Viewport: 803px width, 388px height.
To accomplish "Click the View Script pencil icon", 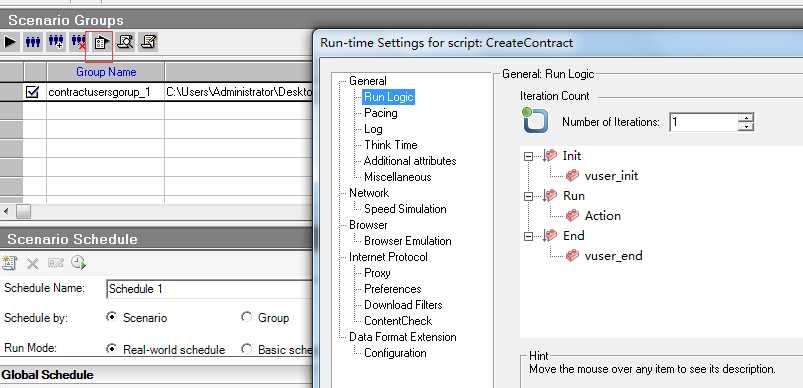I will 149,42.
